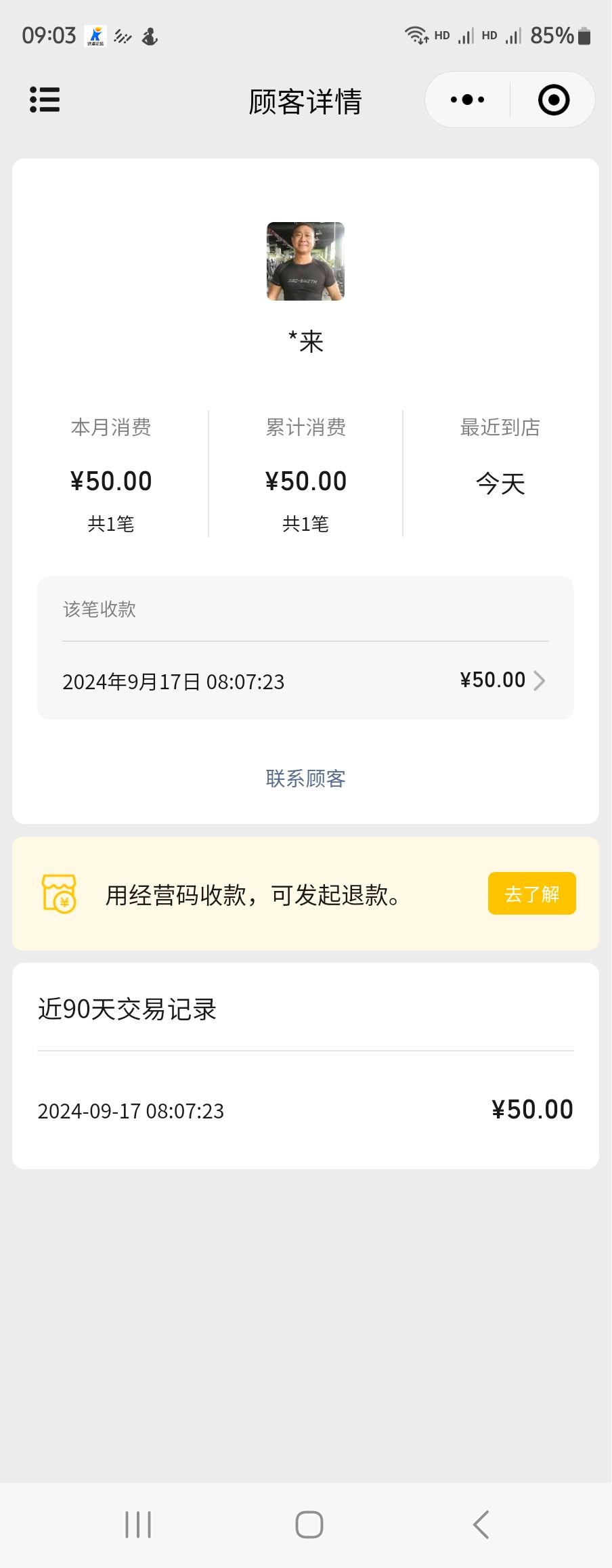Open customer avatar photo
Image resolution: width=612 pixels, height=1568 pixels.
[305, 261]
